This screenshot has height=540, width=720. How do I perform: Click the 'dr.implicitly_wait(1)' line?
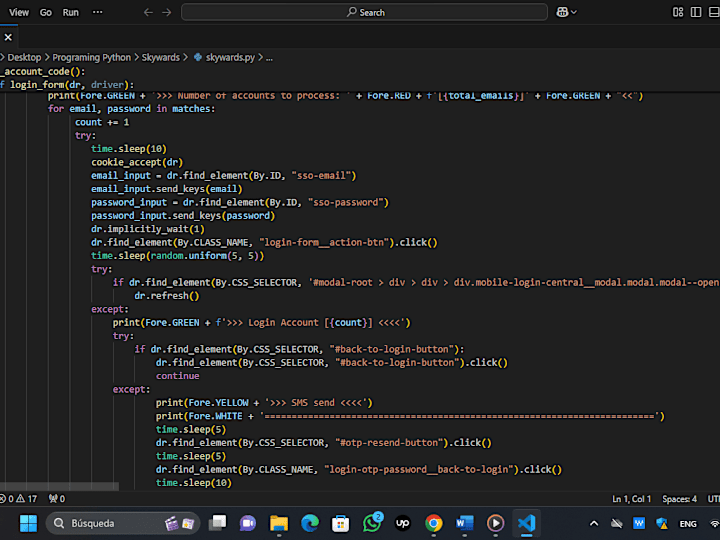point(147,229)
